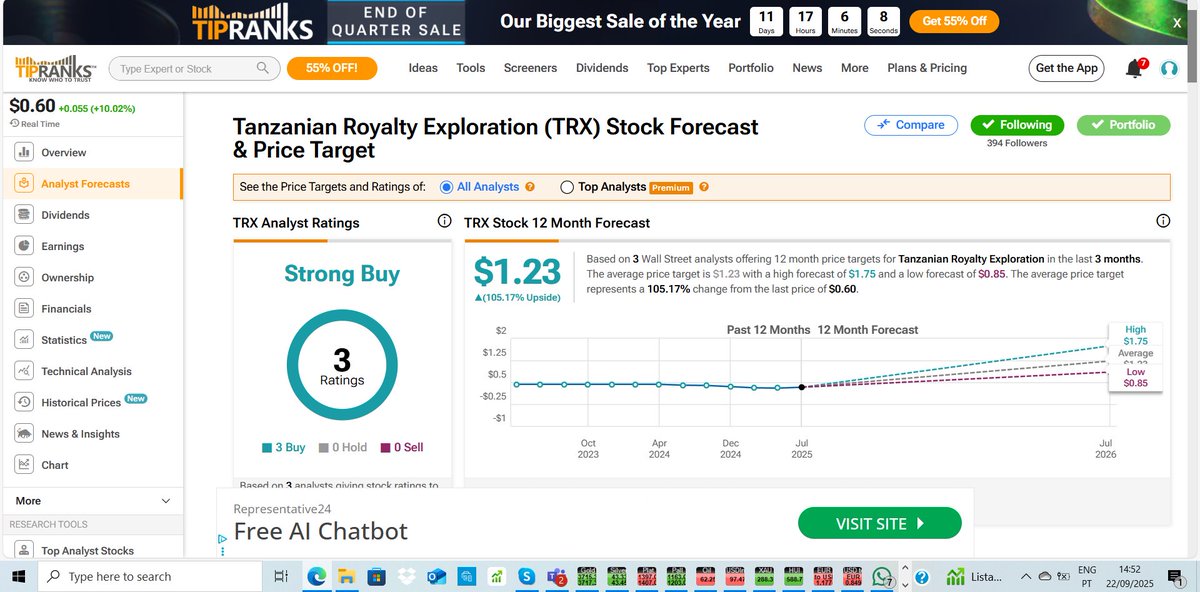1200x592 pixels.
Task: Click the ad info triangle on the chatbot ad
Action: (x=223, y=538)
